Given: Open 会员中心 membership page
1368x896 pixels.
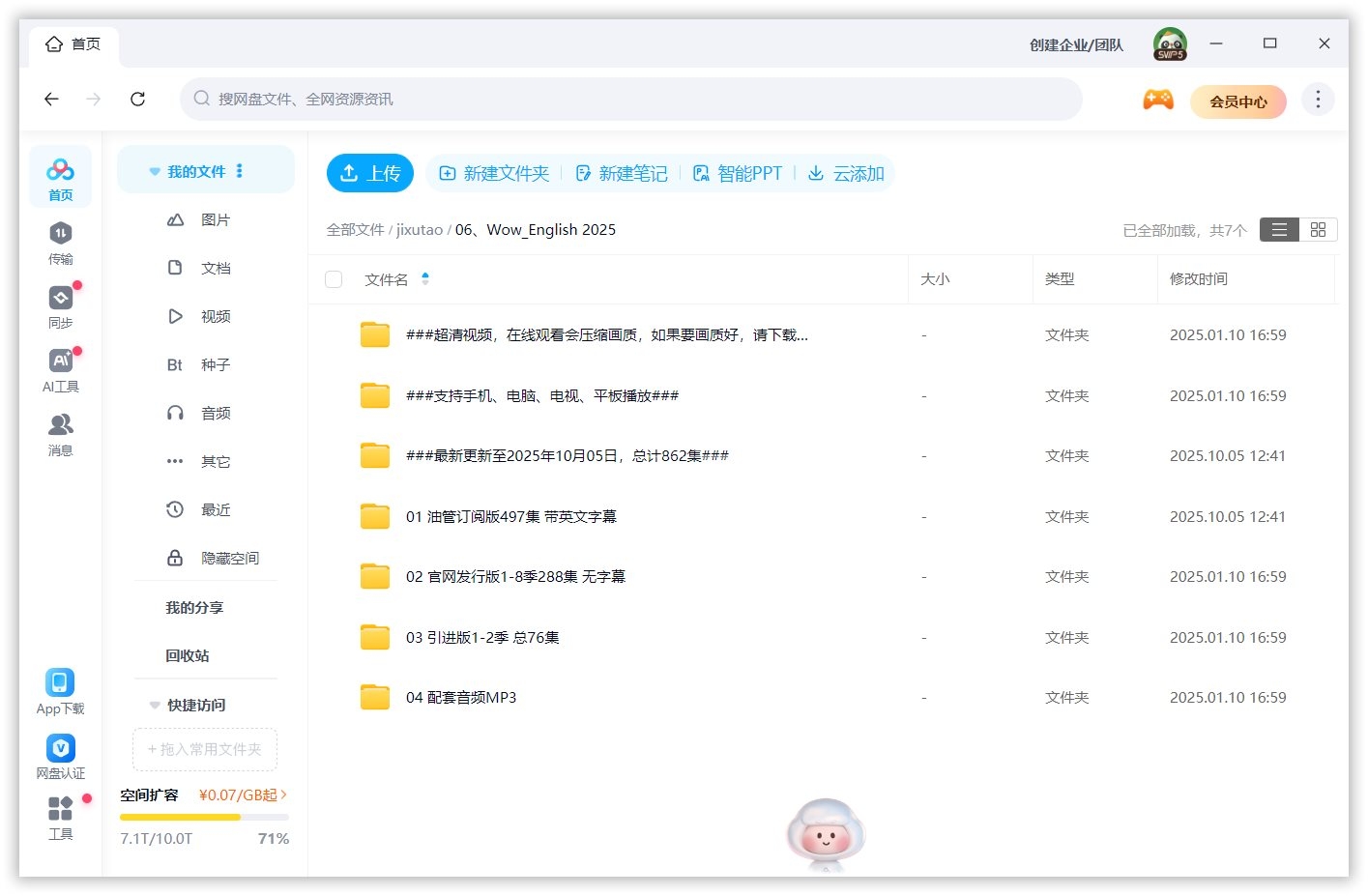Looking at the screenshot, I should (1238, 101).
